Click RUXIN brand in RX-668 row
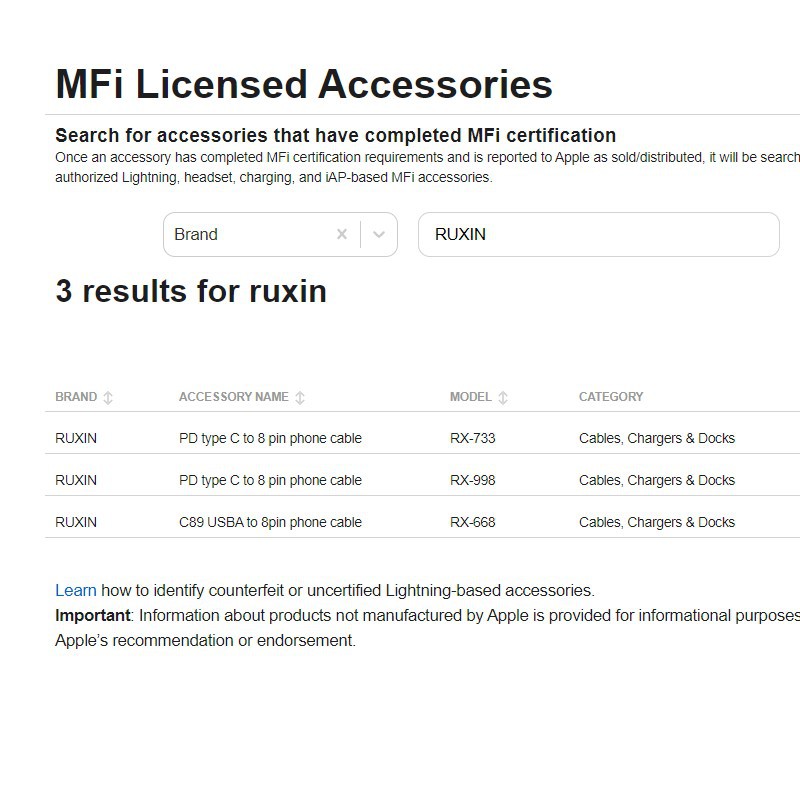The height and width of the screenshot is (800, 800). [x=76, y=522]
